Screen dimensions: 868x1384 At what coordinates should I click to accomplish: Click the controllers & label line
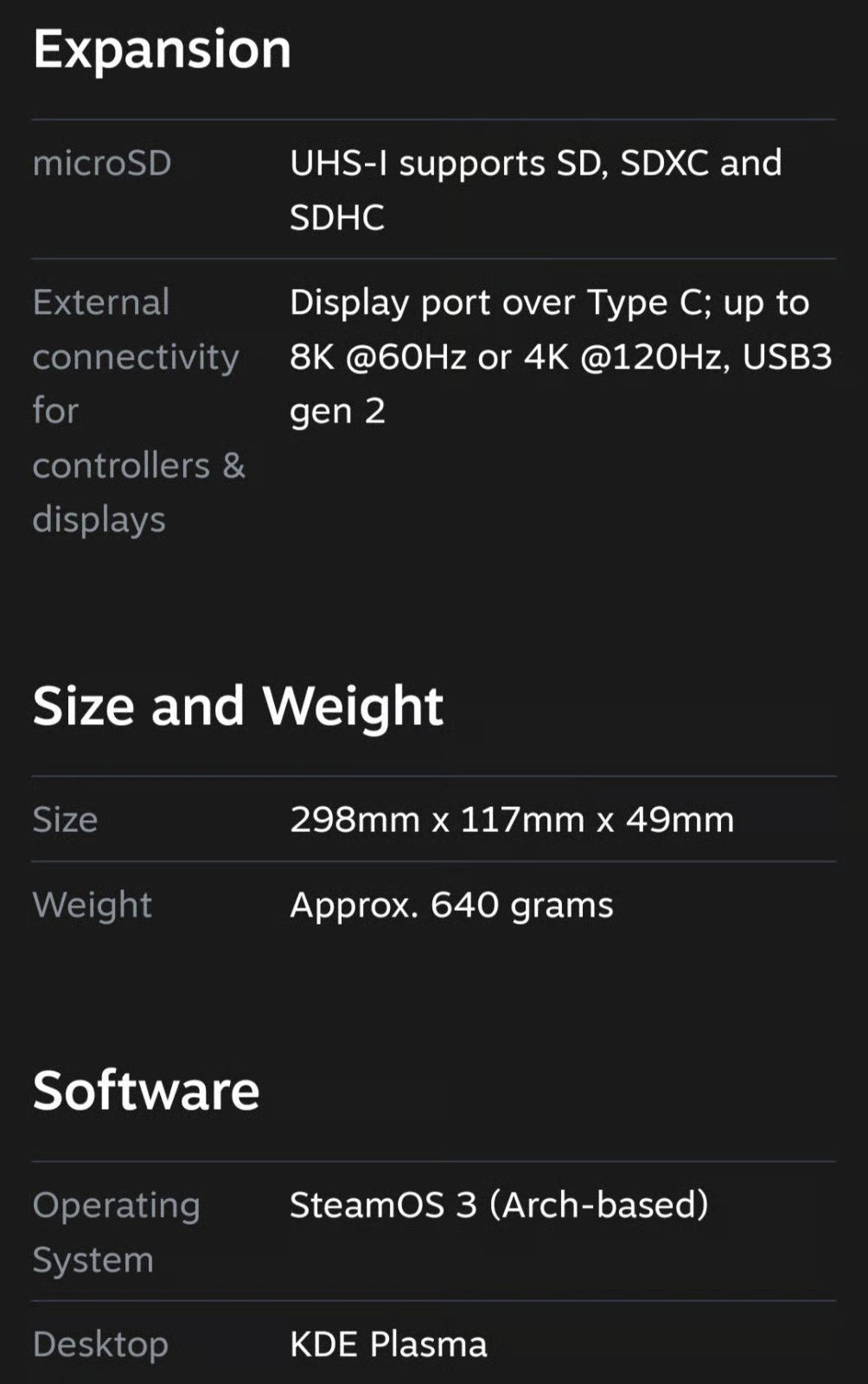point(138,466)
